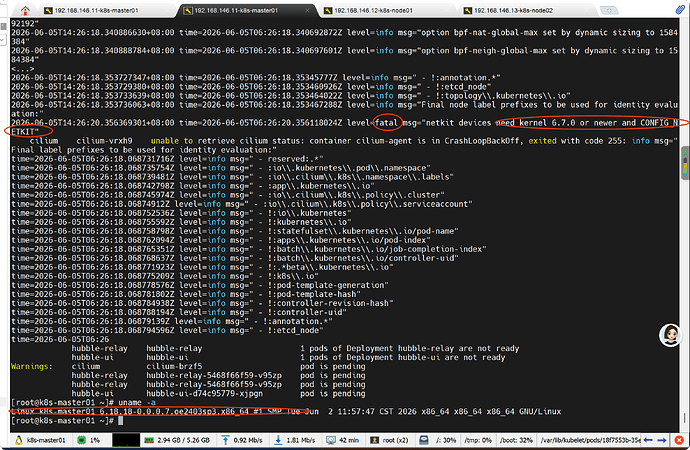Click '/tmp: 0%' disk usage entry
The image size is (690, 450).
pyautogui.click(x=477, y=440)
